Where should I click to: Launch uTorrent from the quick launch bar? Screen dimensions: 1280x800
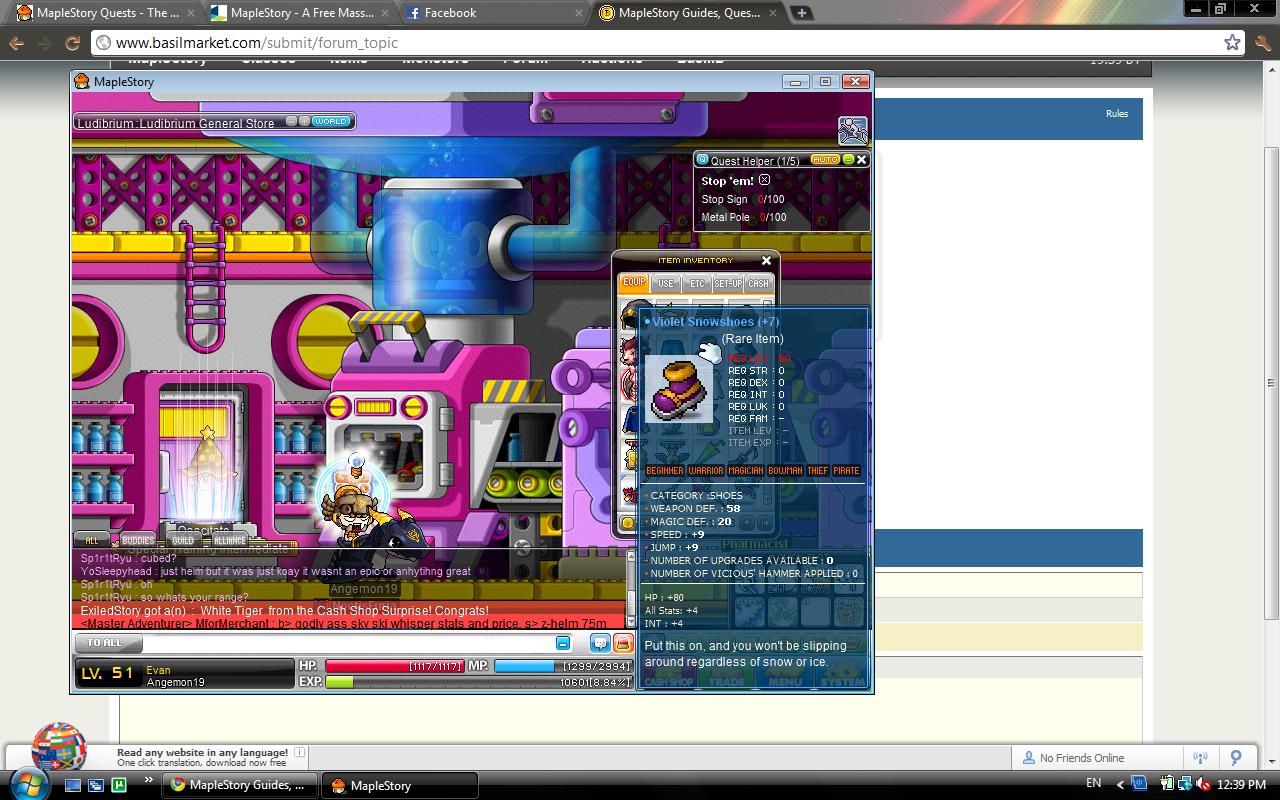(119, 785)
